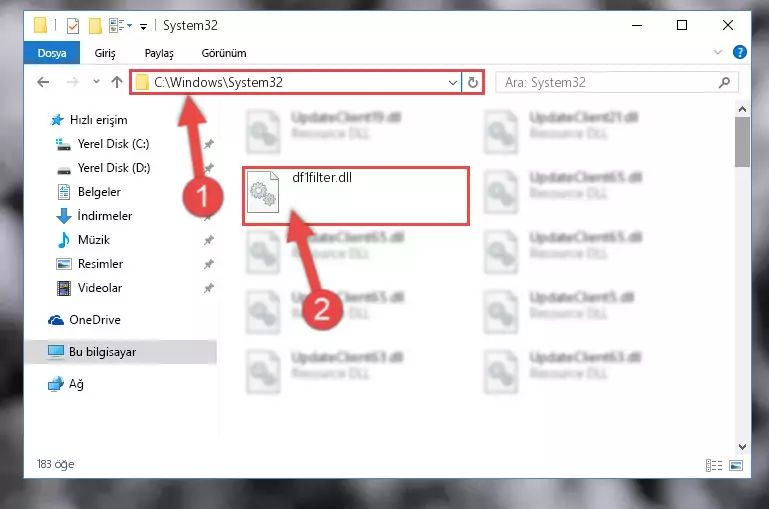Open the Customize Quick Access Toolbar dropdown
The height and width of the screenshot is (509, 769).
(x=143, y=26)
